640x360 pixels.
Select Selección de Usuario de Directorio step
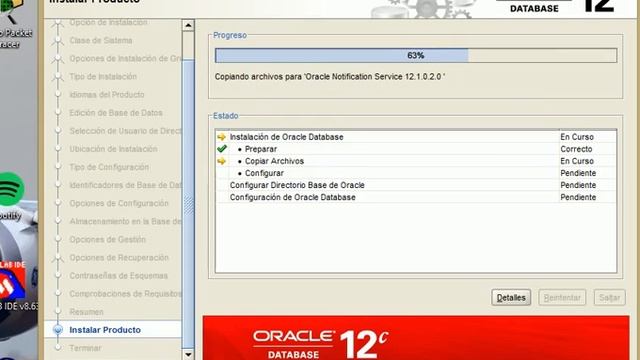coord(125,131)
